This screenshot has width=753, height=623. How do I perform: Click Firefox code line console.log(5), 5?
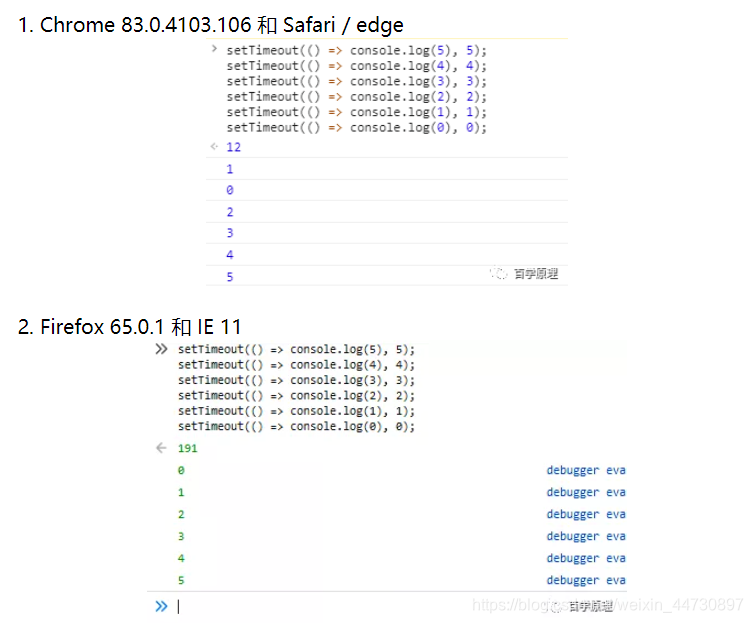click(x=296, y=349)
